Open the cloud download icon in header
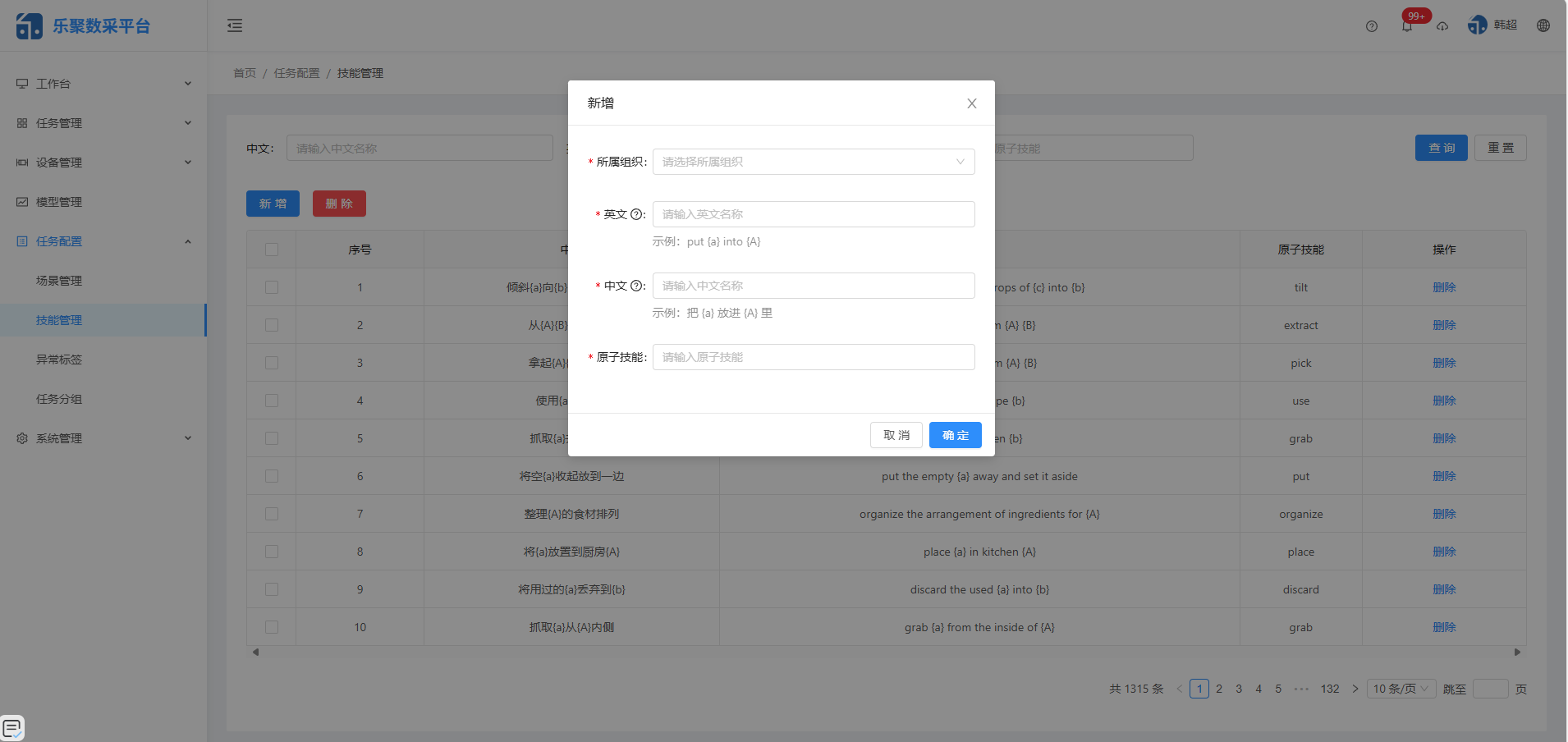 (1442, 25)
